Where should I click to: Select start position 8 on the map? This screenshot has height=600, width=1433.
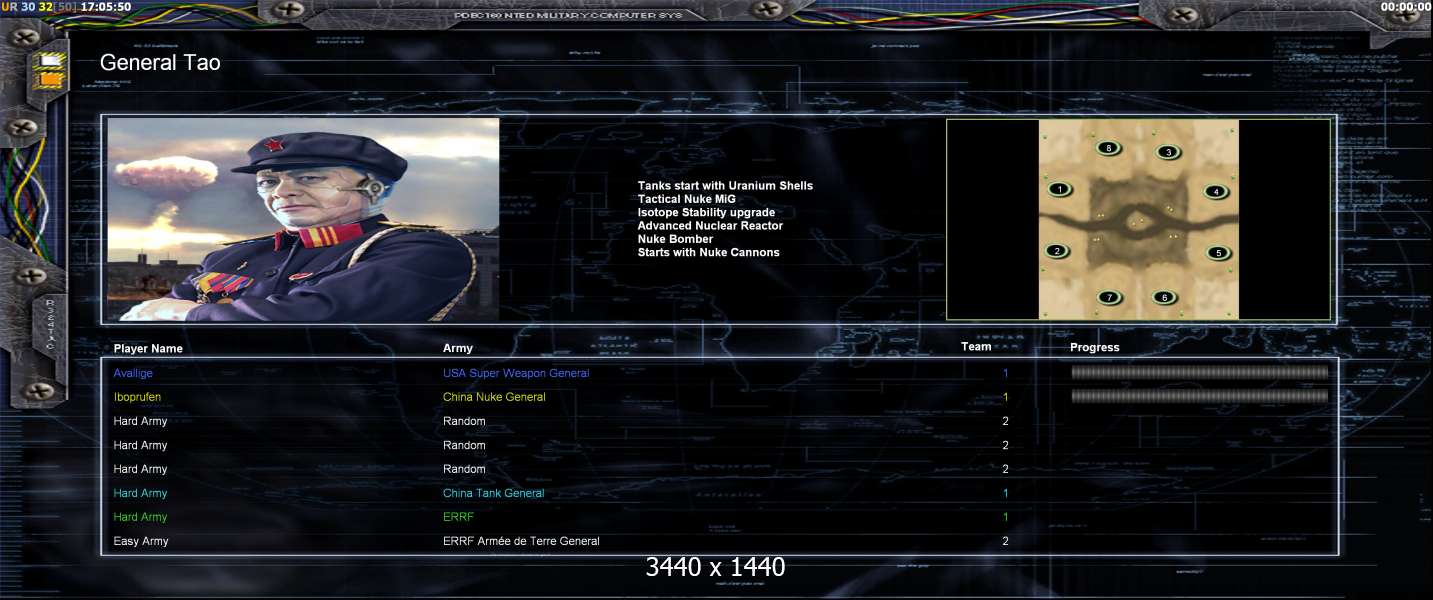click(x=1108, y=148)
